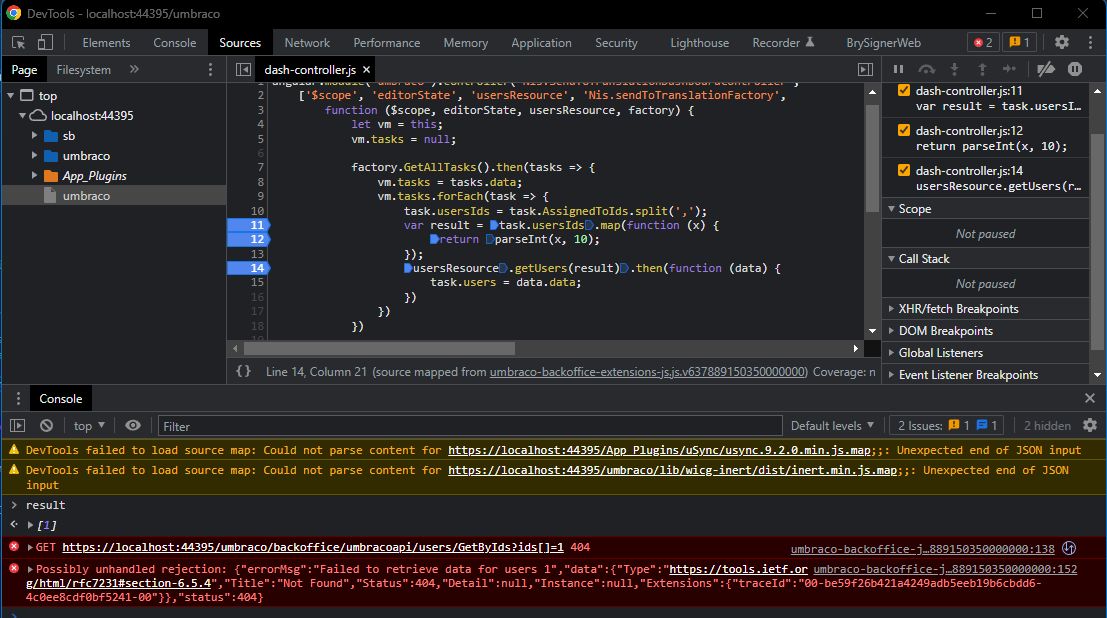Pause script execution
The height and width of the screenshot is (618, 1107).
(x=898, y=69)
